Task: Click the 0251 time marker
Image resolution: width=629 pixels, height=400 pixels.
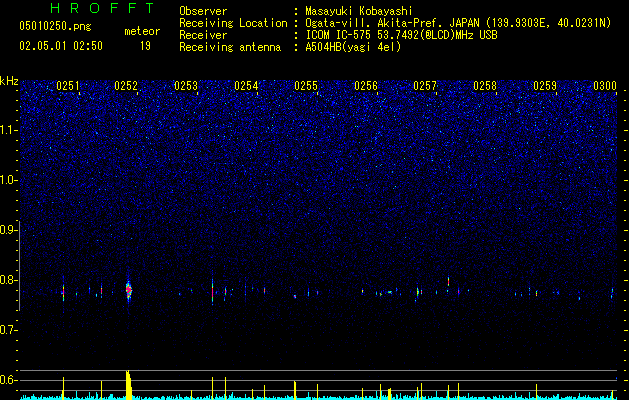Action: click(x=68, y=86)
